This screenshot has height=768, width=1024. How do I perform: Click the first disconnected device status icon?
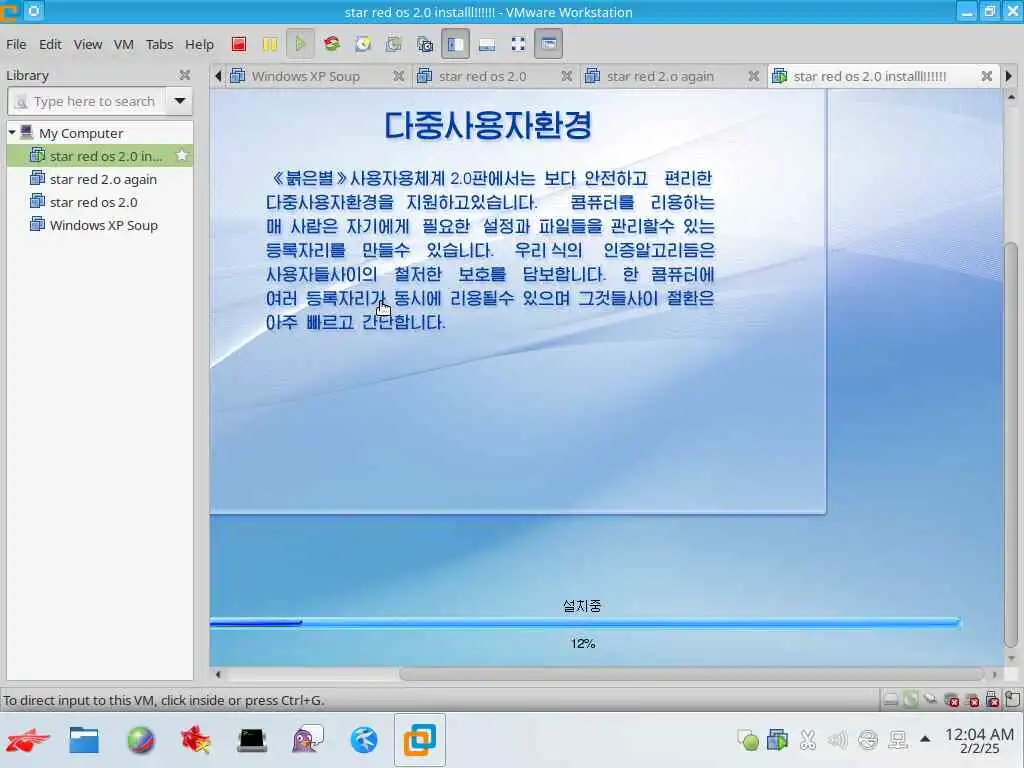952,700
